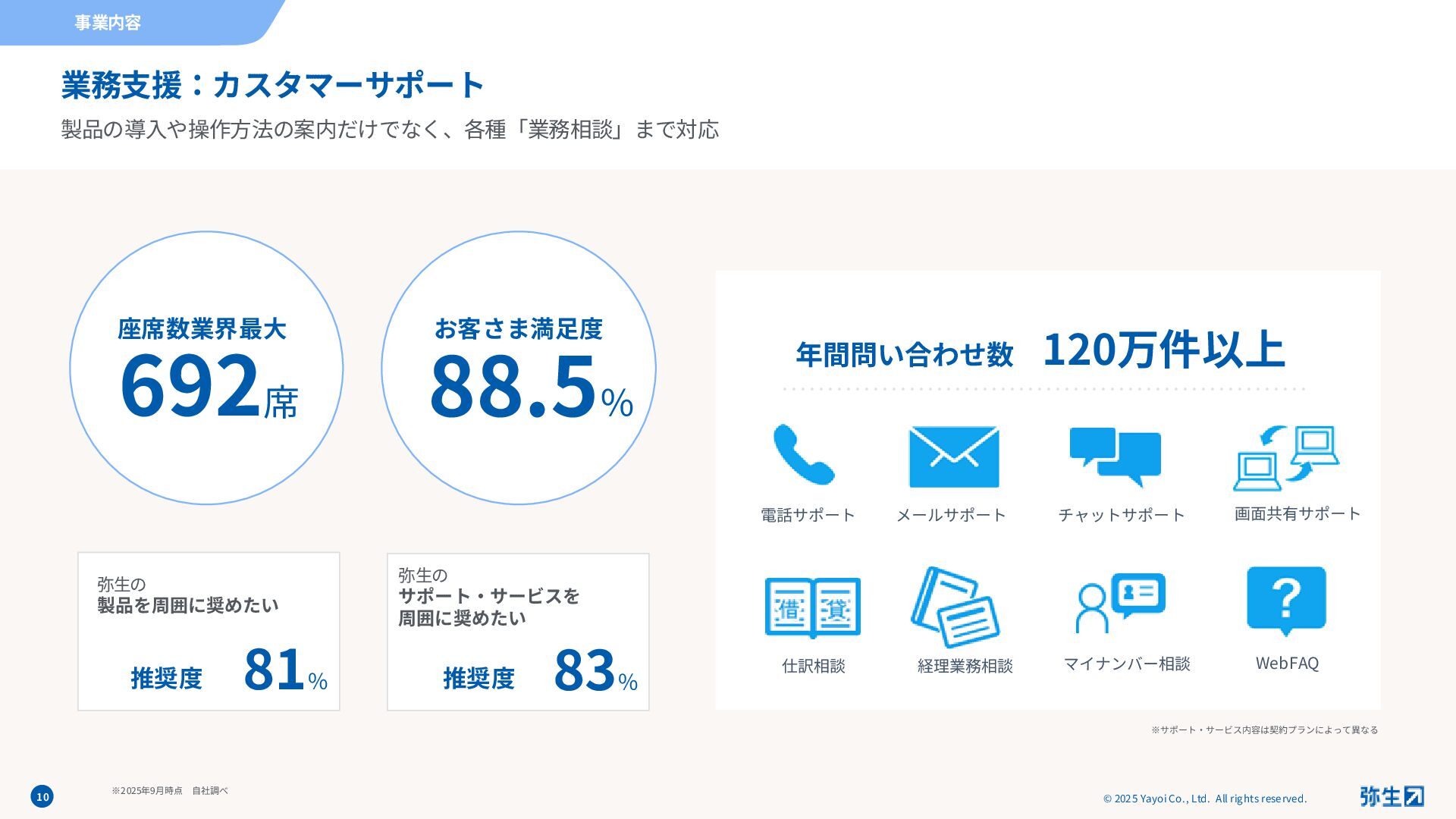Click the Yayoi logo in the footer
Viewport: 1456px width, 819px height.
pos(1391,796)
